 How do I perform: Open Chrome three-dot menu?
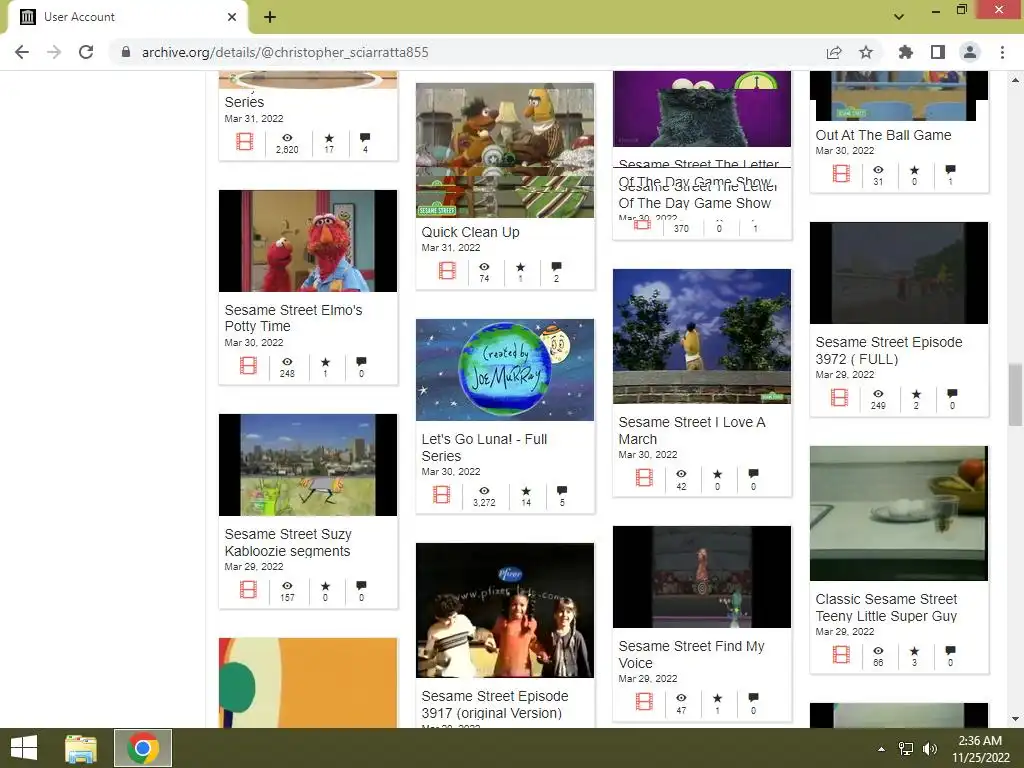(1002, 52)
